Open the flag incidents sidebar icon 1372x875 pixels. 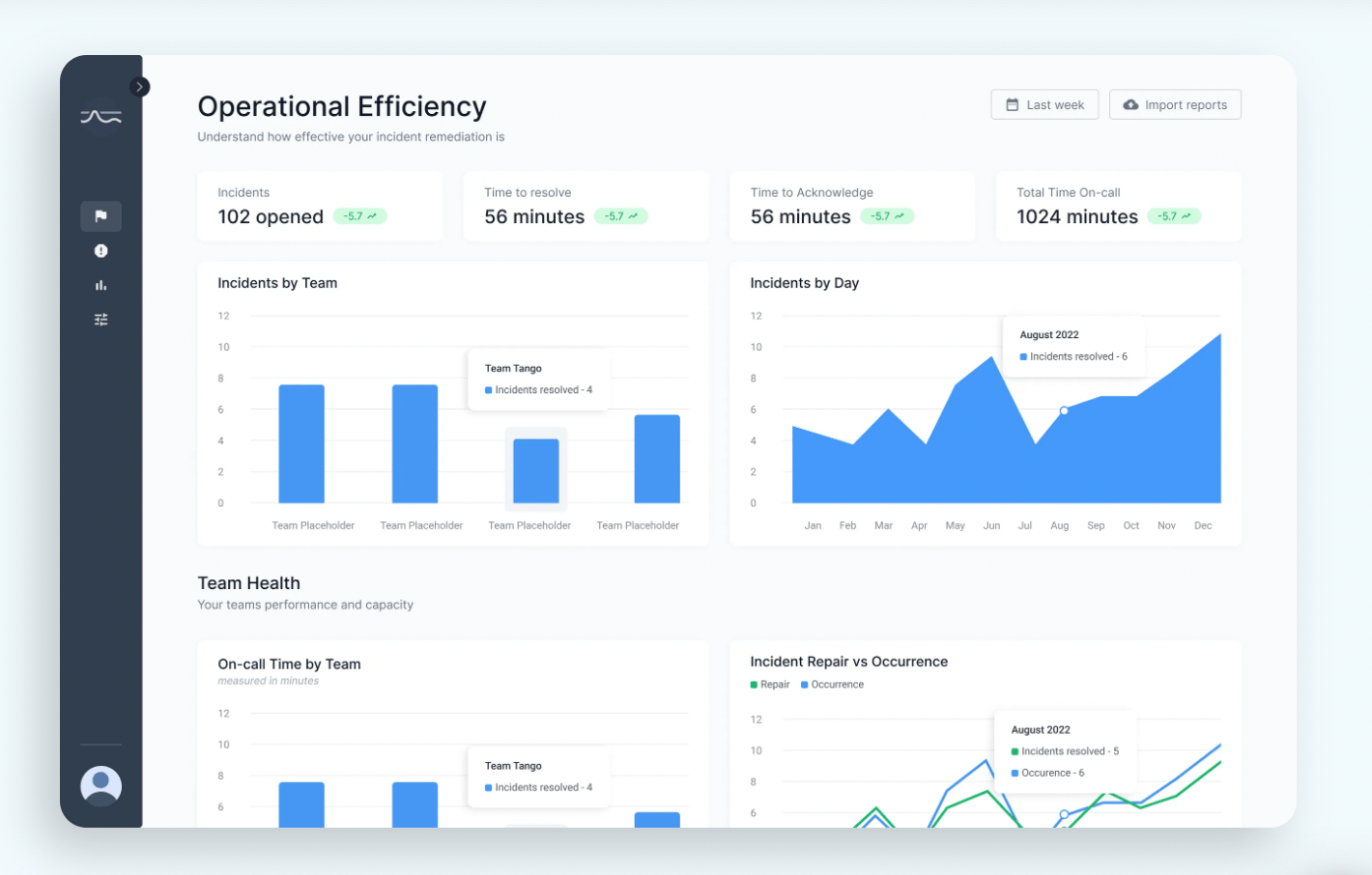[x=100, y=216]
